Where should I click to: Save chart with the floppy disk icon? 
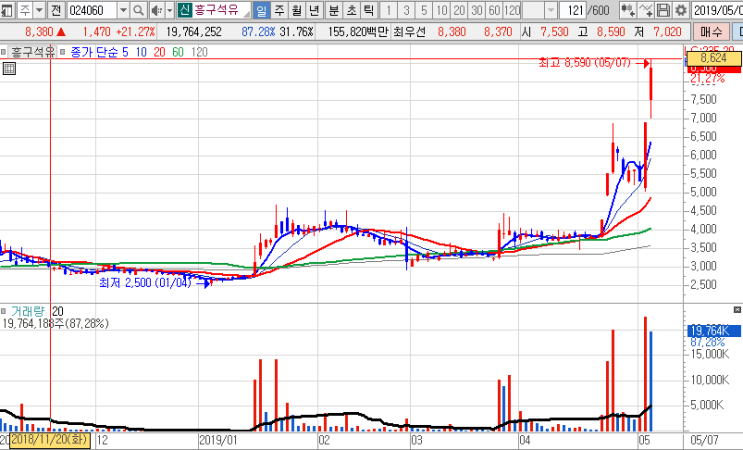coord(663,9)
